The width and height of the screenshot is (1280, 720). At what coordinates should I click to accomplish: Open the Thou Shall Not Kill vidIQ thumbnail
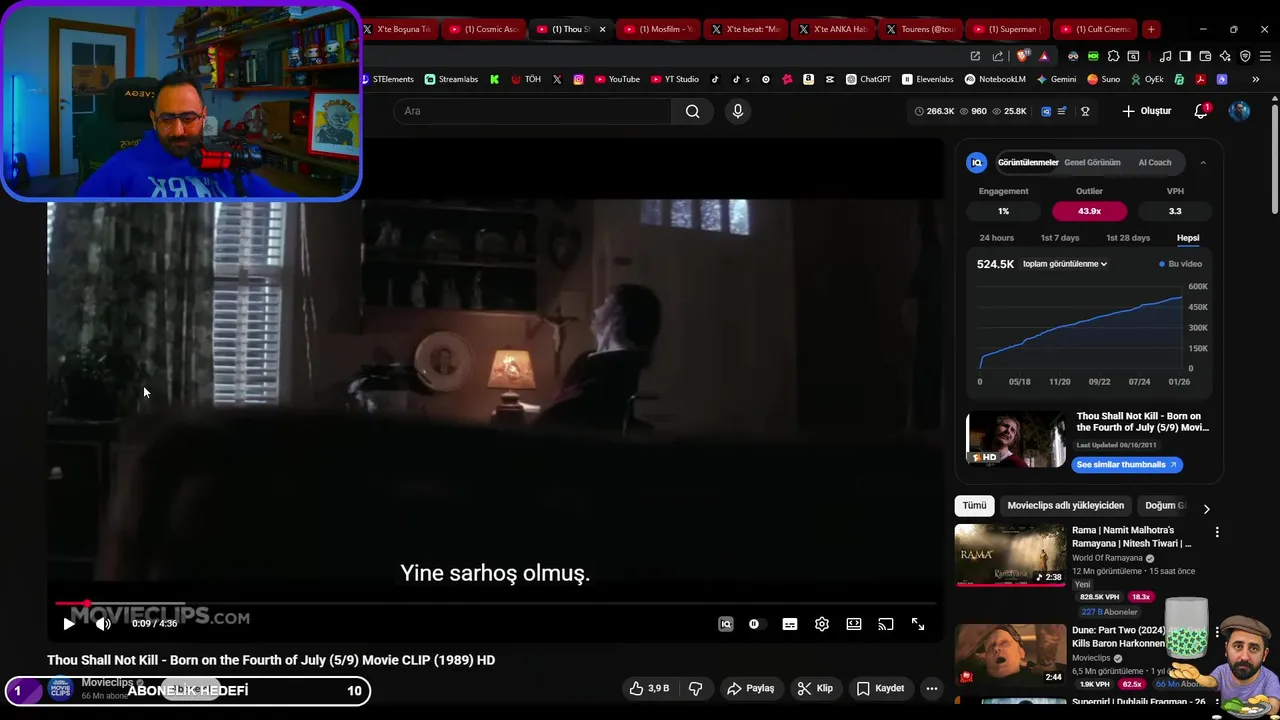pyautogui.click(x=1016, y=439)
